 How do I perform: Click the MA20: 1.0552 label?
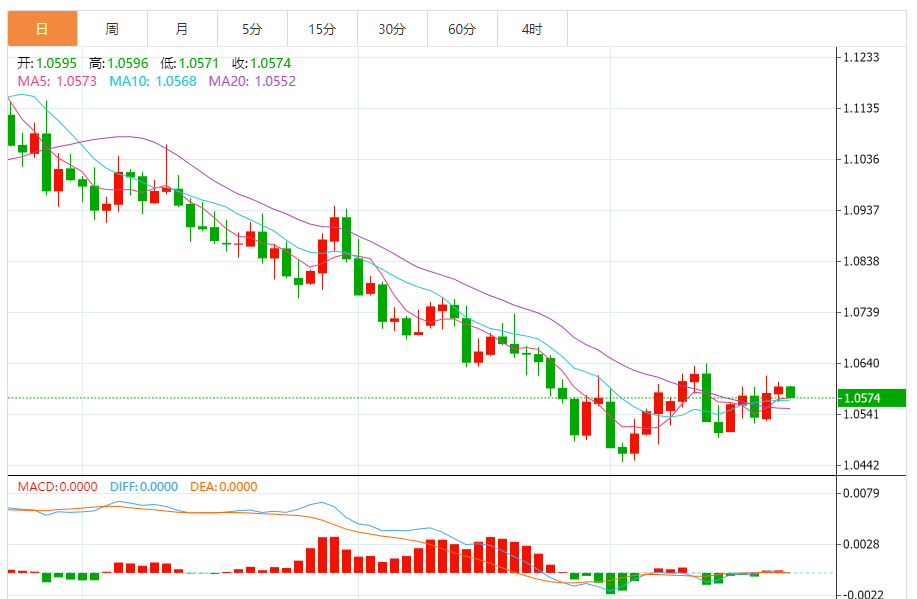pyautogui.click(x=253, y=81)
